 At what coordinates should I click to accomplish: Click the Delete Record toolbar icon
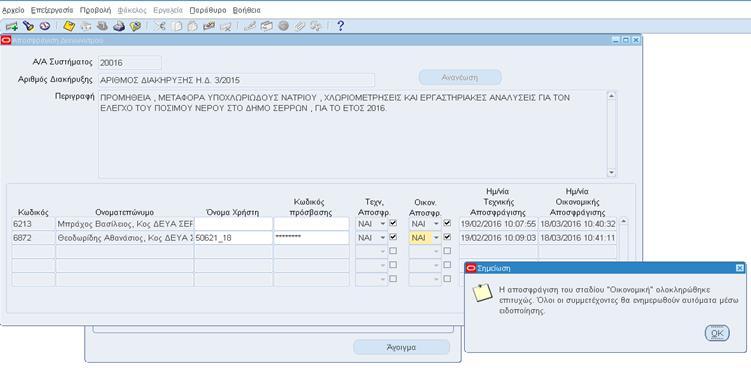[226, 26]
